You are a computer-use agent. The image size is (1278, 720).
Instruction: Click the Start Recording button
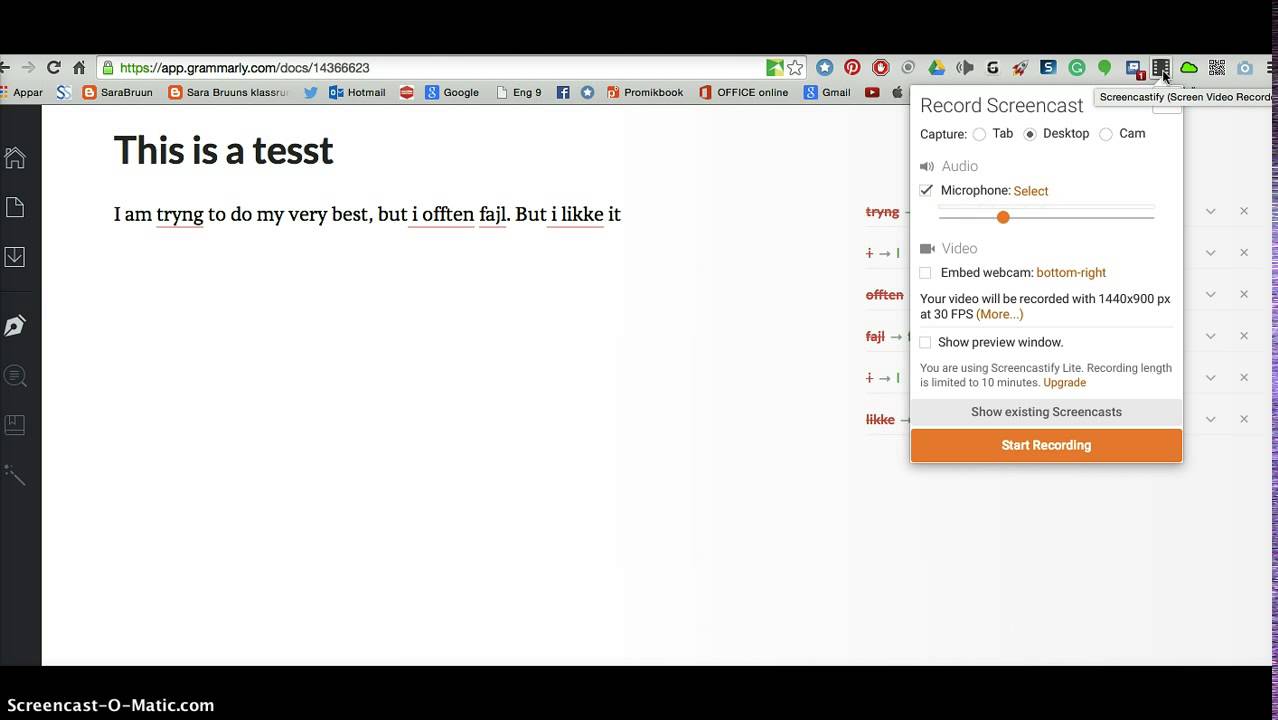pos(1046,445)
